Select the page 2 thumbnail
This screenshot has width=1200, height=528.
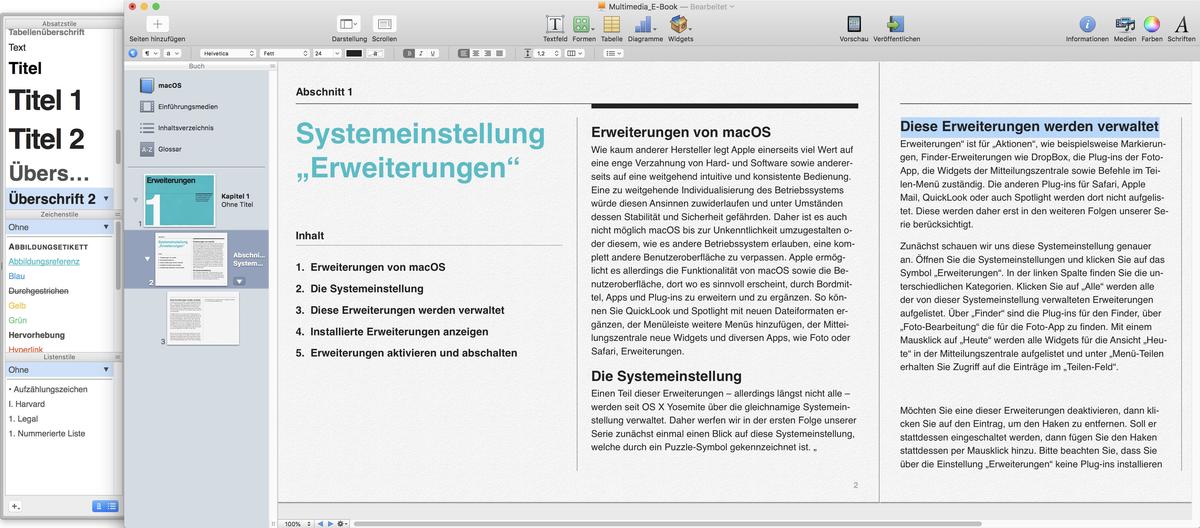pyautogui.click(x=191, y=260)
